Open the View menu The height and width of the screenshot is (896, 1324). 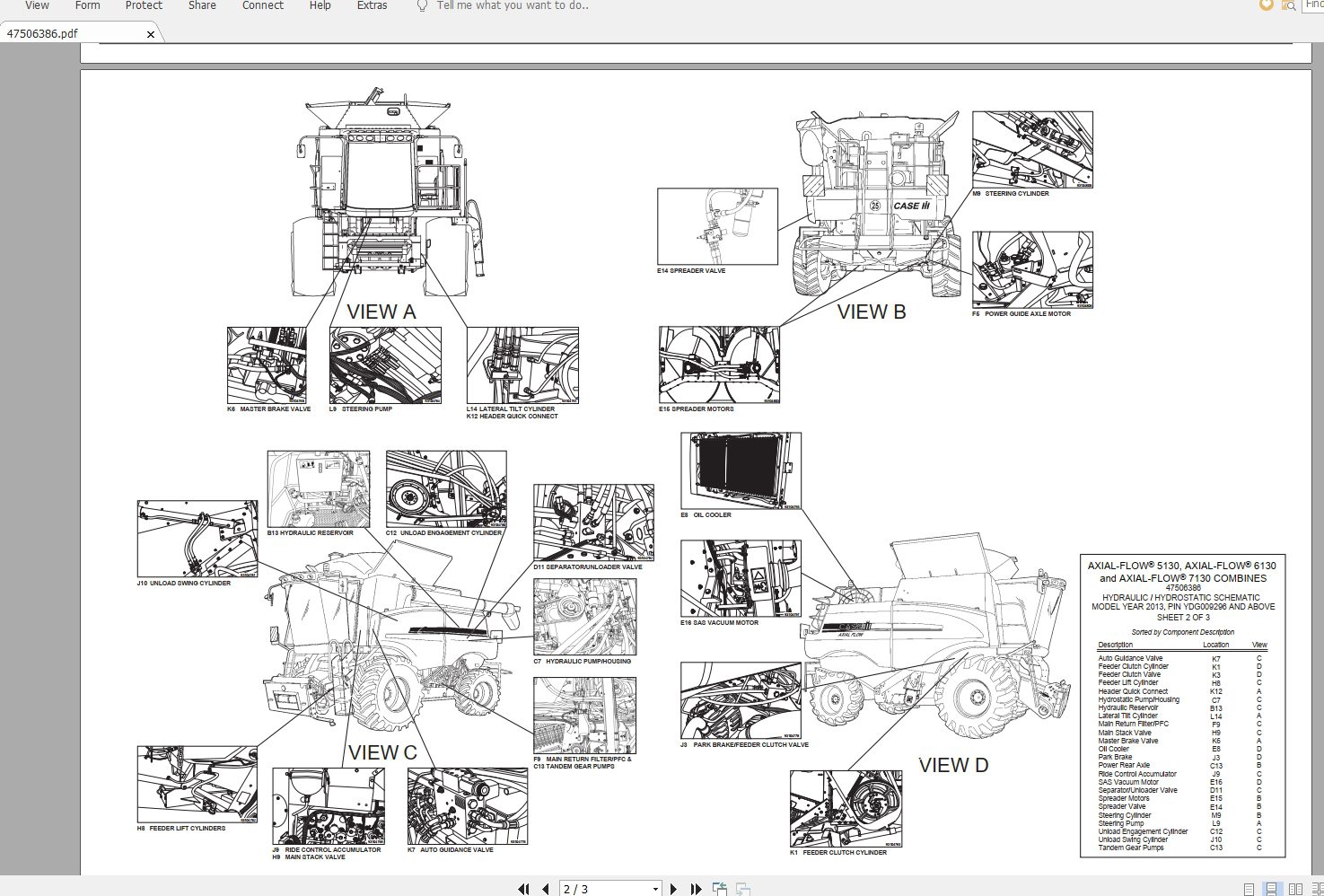pyautogui.click(x=35, y=6)
